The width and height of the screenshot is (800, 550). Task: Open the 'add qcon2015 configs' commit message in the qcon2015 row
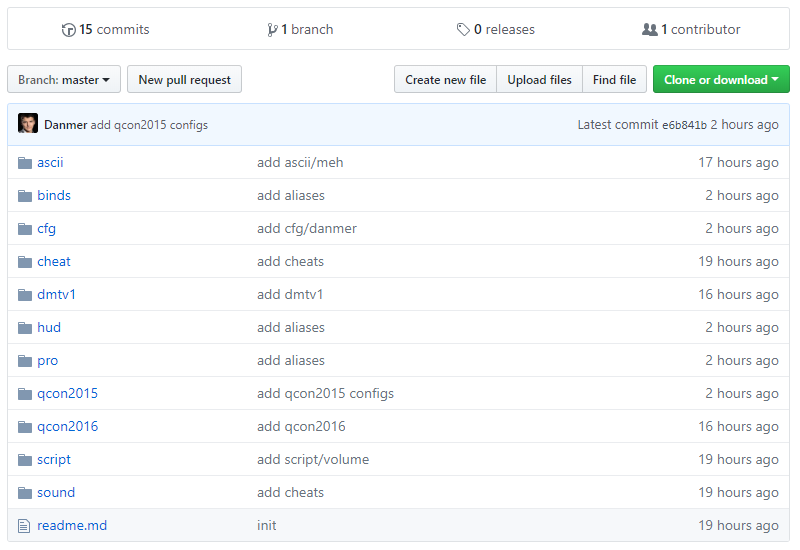click(x=325, y=393)
